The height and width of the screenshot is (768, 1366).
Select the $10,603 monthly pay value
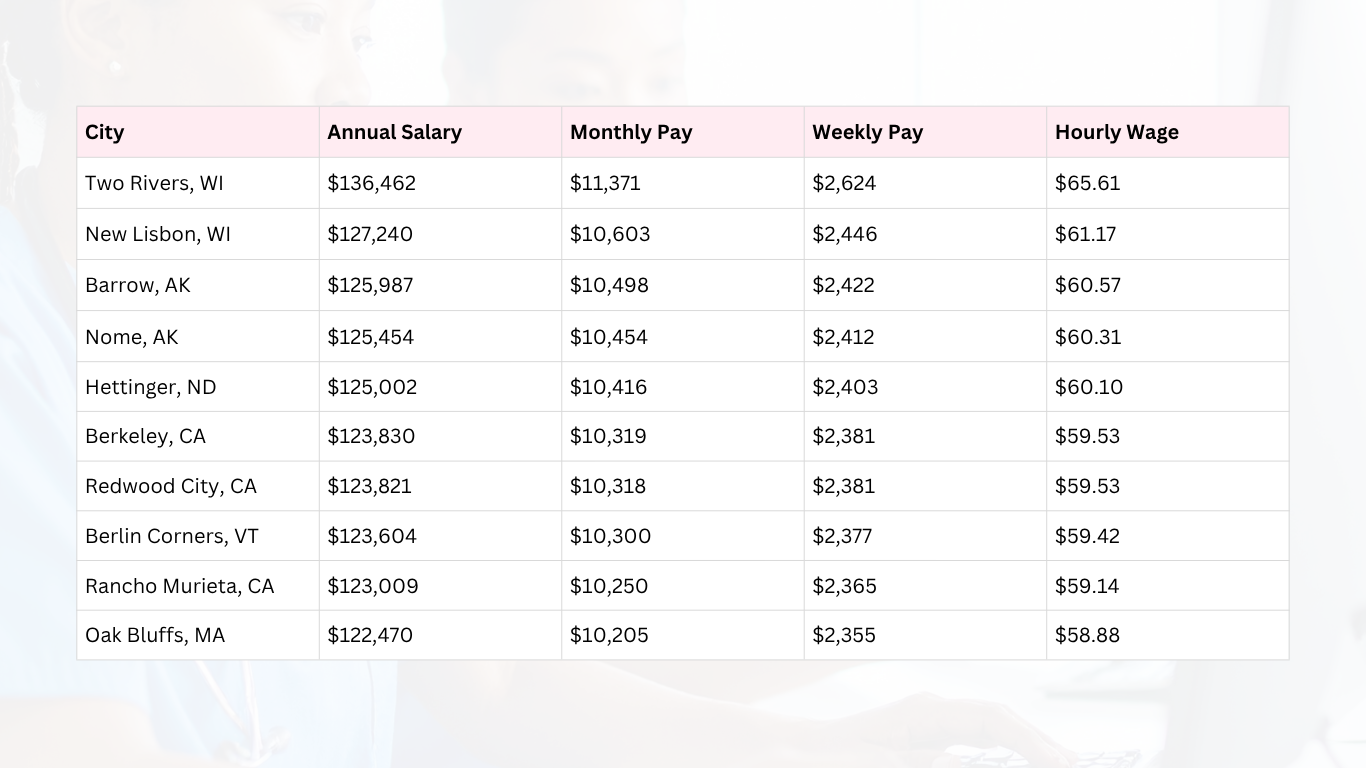coord(610,234)
